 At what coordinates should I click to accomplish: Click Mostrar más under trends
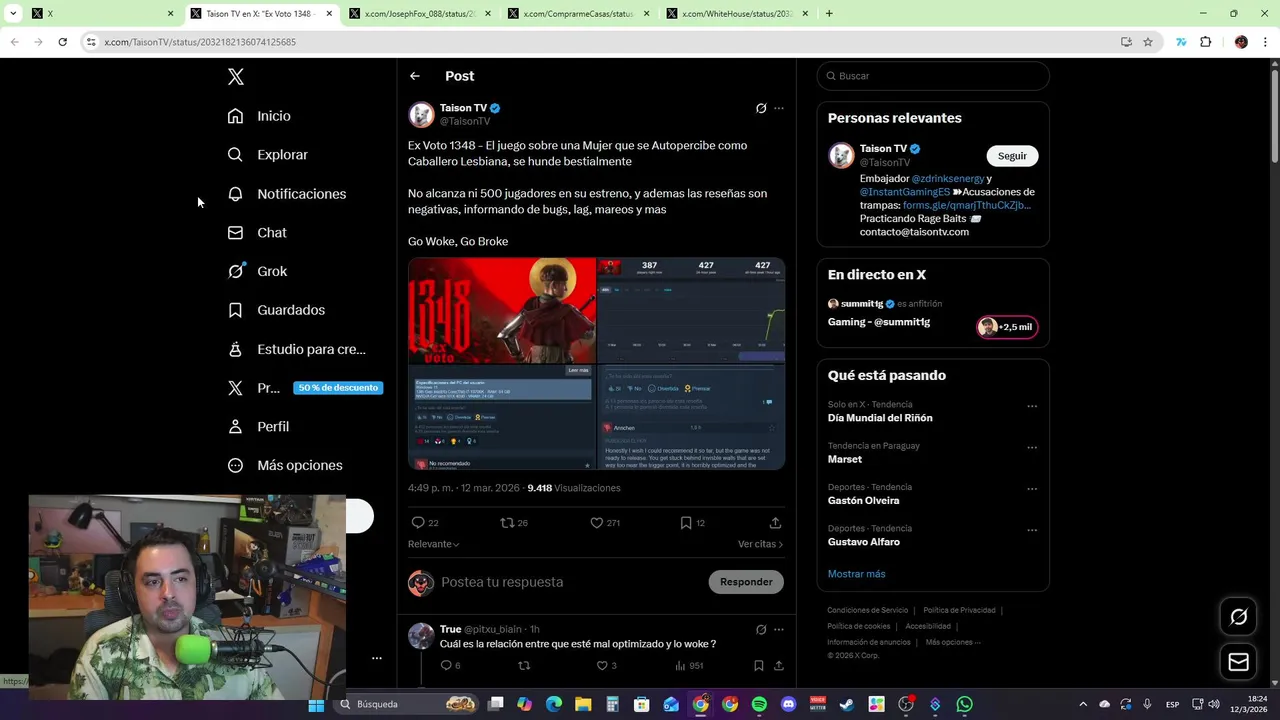pos(856,574)
